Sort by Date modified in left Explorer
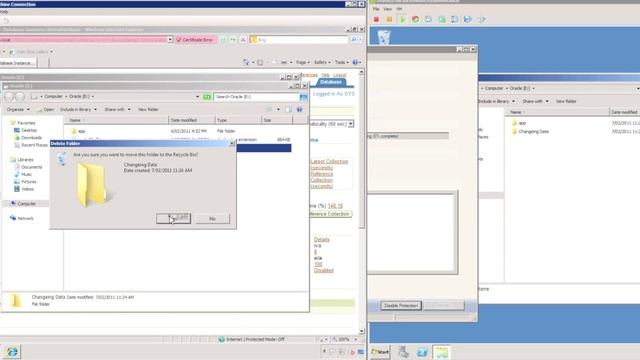The width and height of the screenshot is (640, 360). [x=192, y=120]
